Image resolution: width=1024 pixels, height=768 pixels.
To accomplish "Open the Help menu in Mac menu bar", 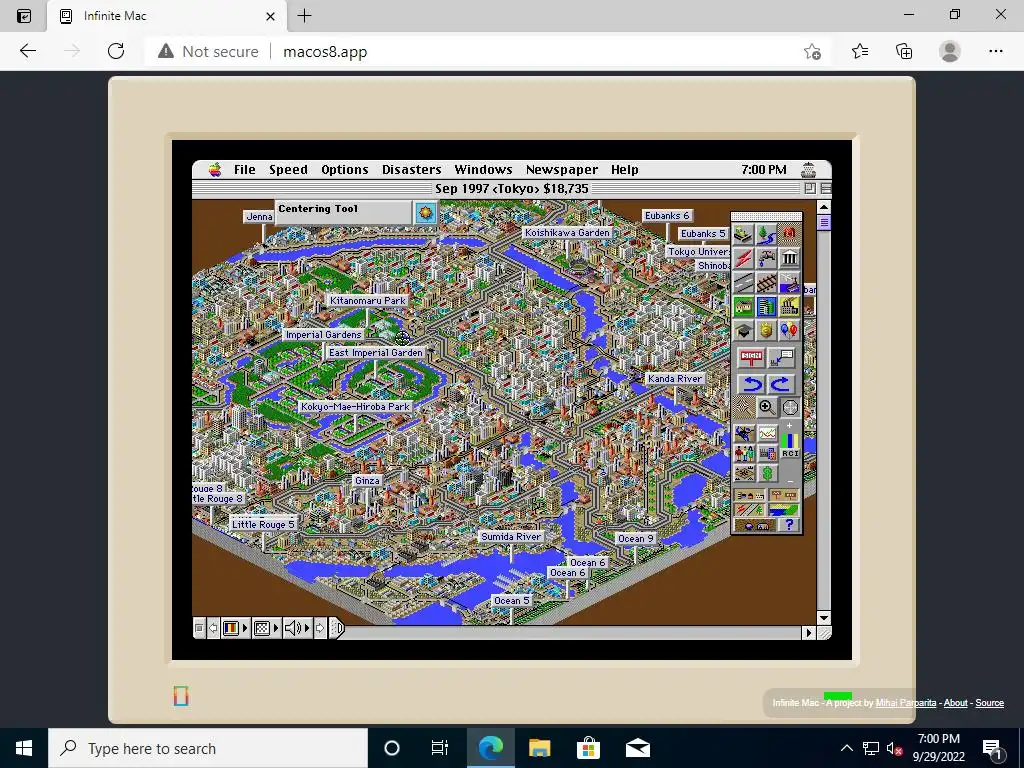I will [x=624, y=170].
